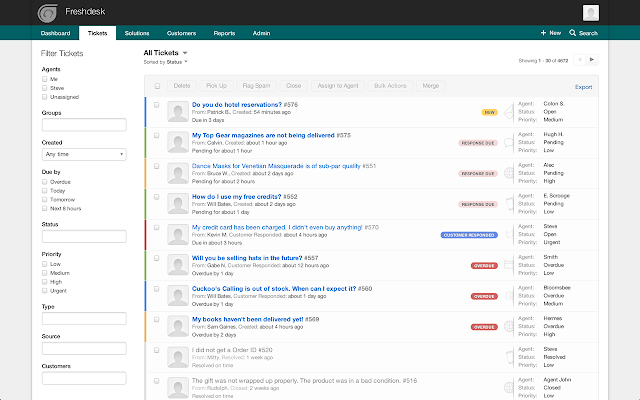Image resolution: width=640 pixels, height=400 pixels.
Task: Open the Assign to Agent dropdown
Action: coord(338,86)
